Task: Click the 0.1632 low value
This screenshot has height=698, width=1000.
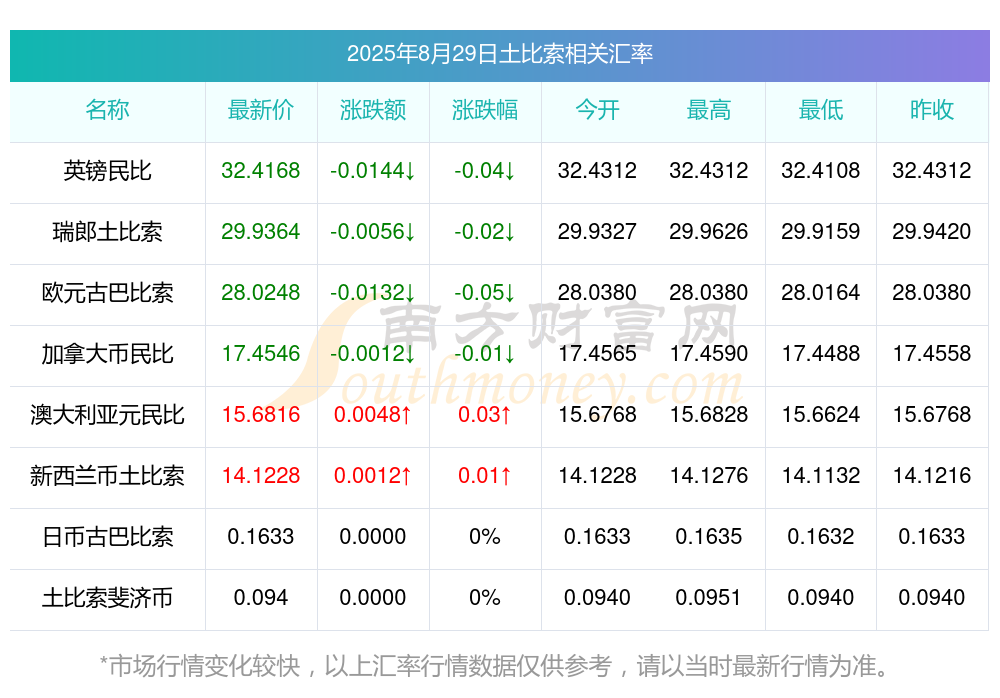Action: [x=821, y=537]
